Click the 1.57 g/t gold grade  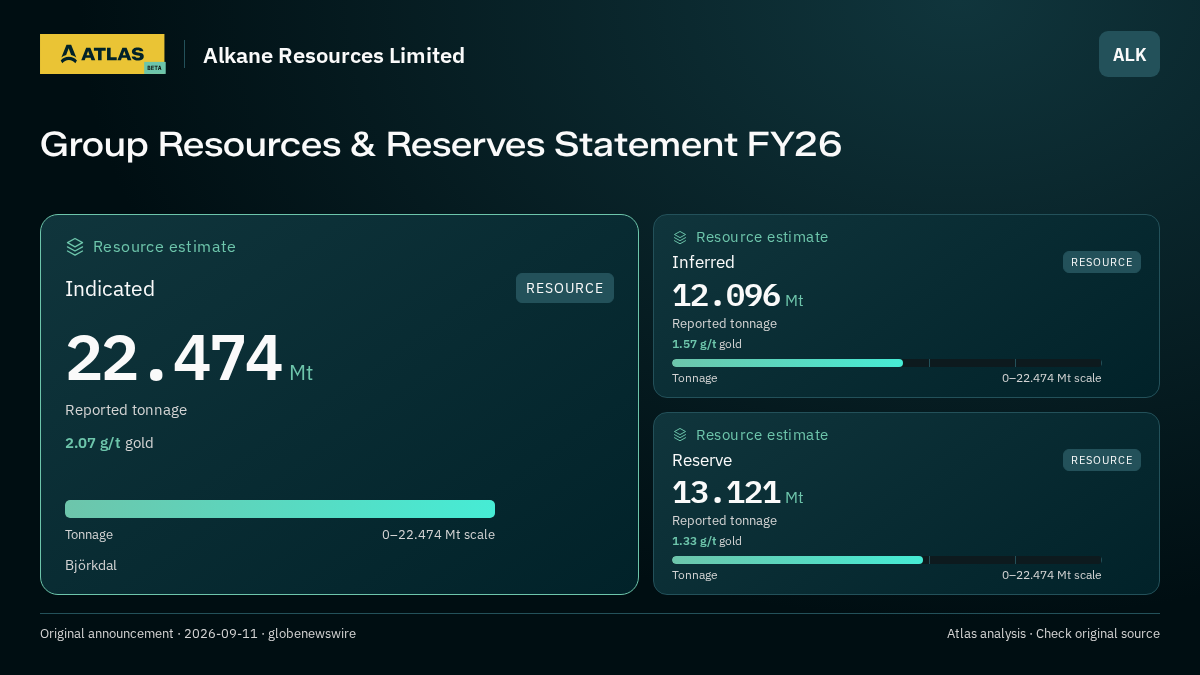pyautogui.click(x=707, y=344)
